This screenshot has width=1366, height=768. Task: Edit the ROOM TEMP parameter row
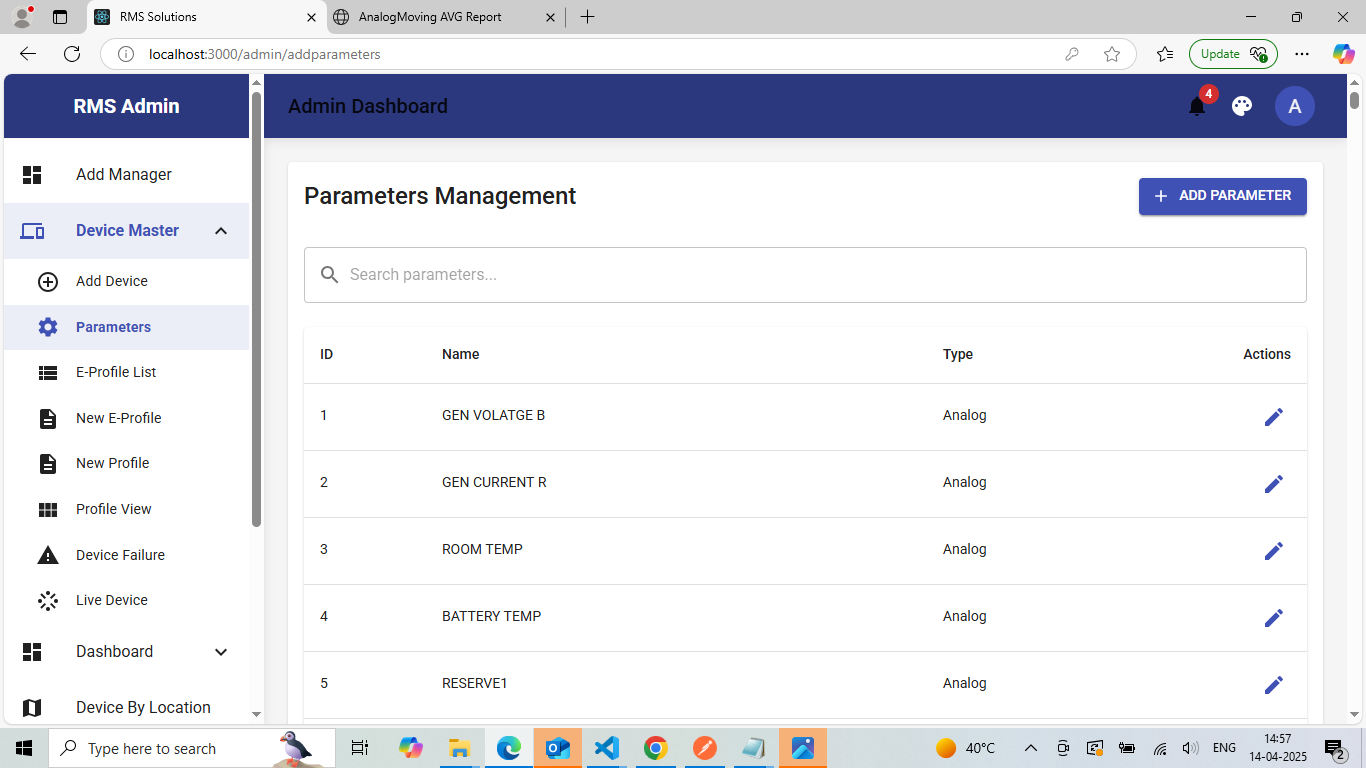(1273, 551)
